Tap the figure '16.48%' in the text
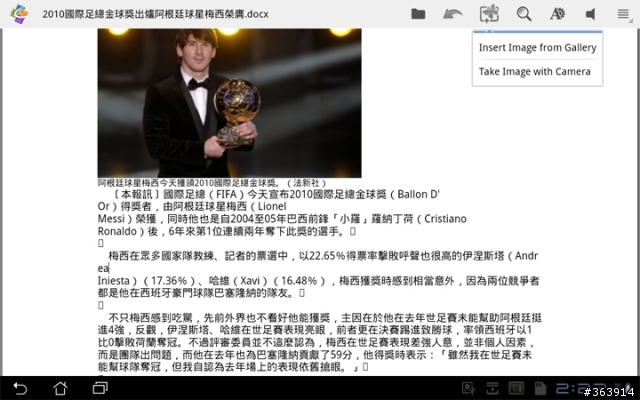Image resolution: width=640 pixels, height=400 pixels. [299, 281]
